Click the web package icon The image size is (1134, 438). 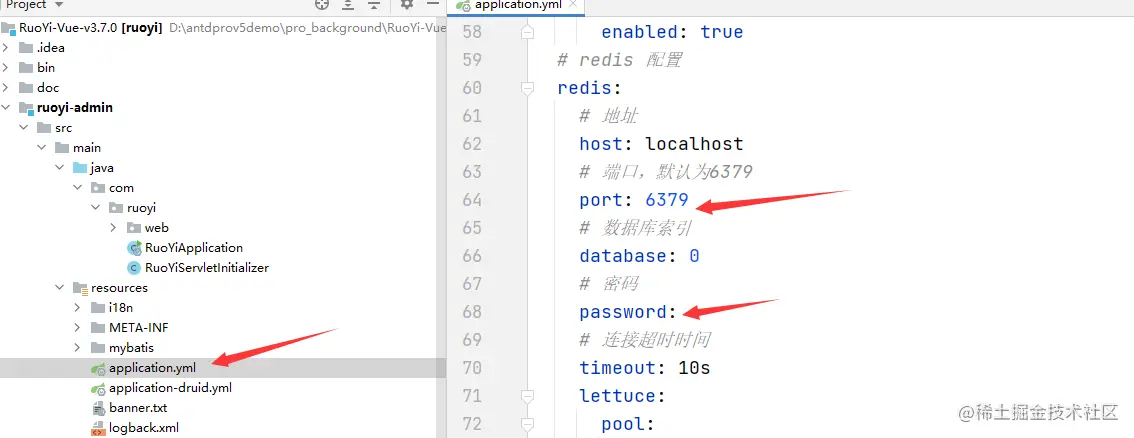tap(134, 228)
